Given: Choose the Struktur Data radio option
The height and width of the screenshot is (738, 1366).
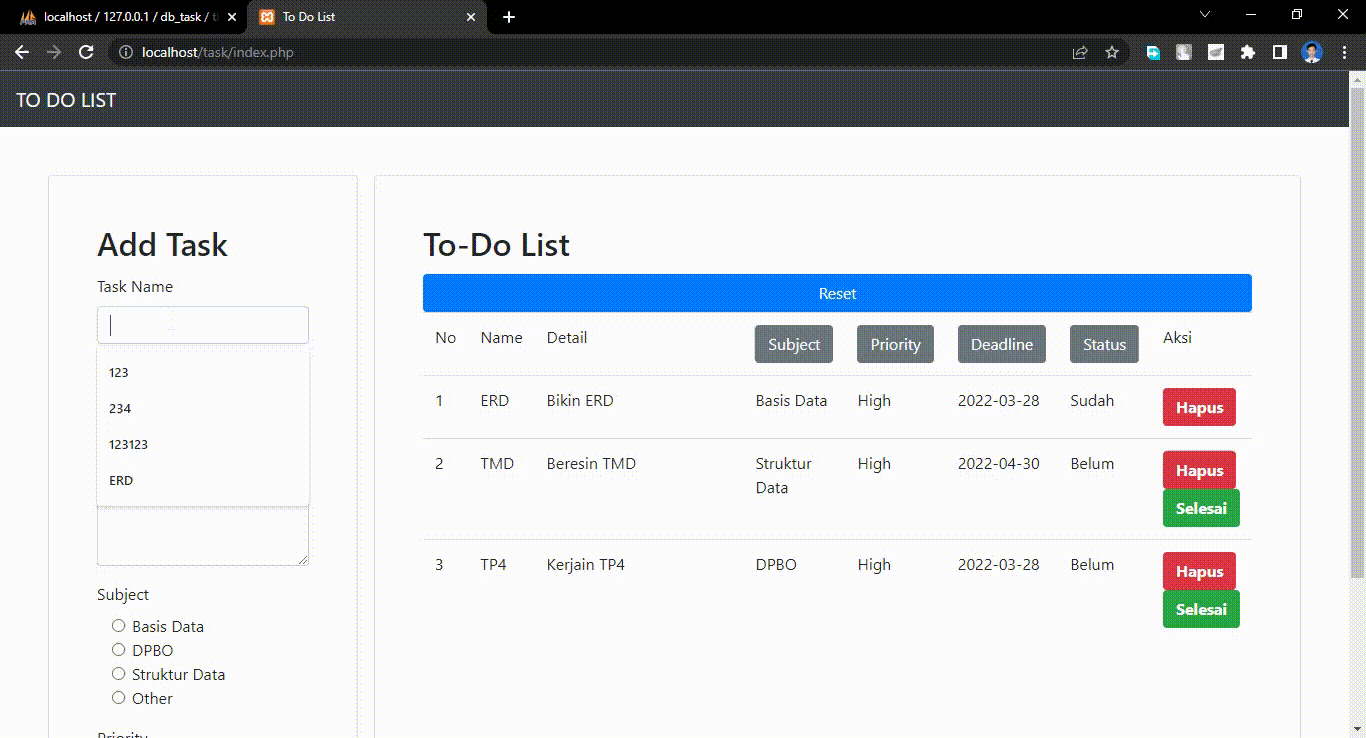Looking at the screenshot, I should (118, 674).
